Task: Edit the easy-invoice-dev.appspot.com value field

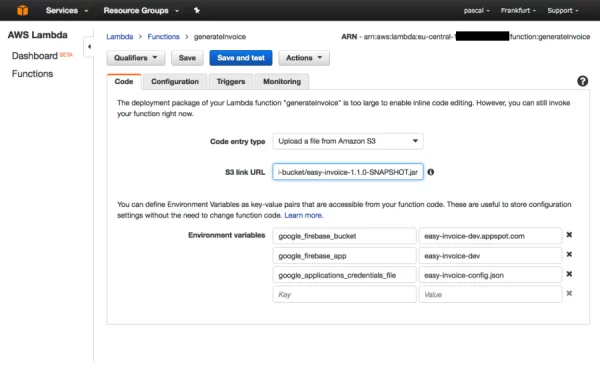Action: point(490,236)
